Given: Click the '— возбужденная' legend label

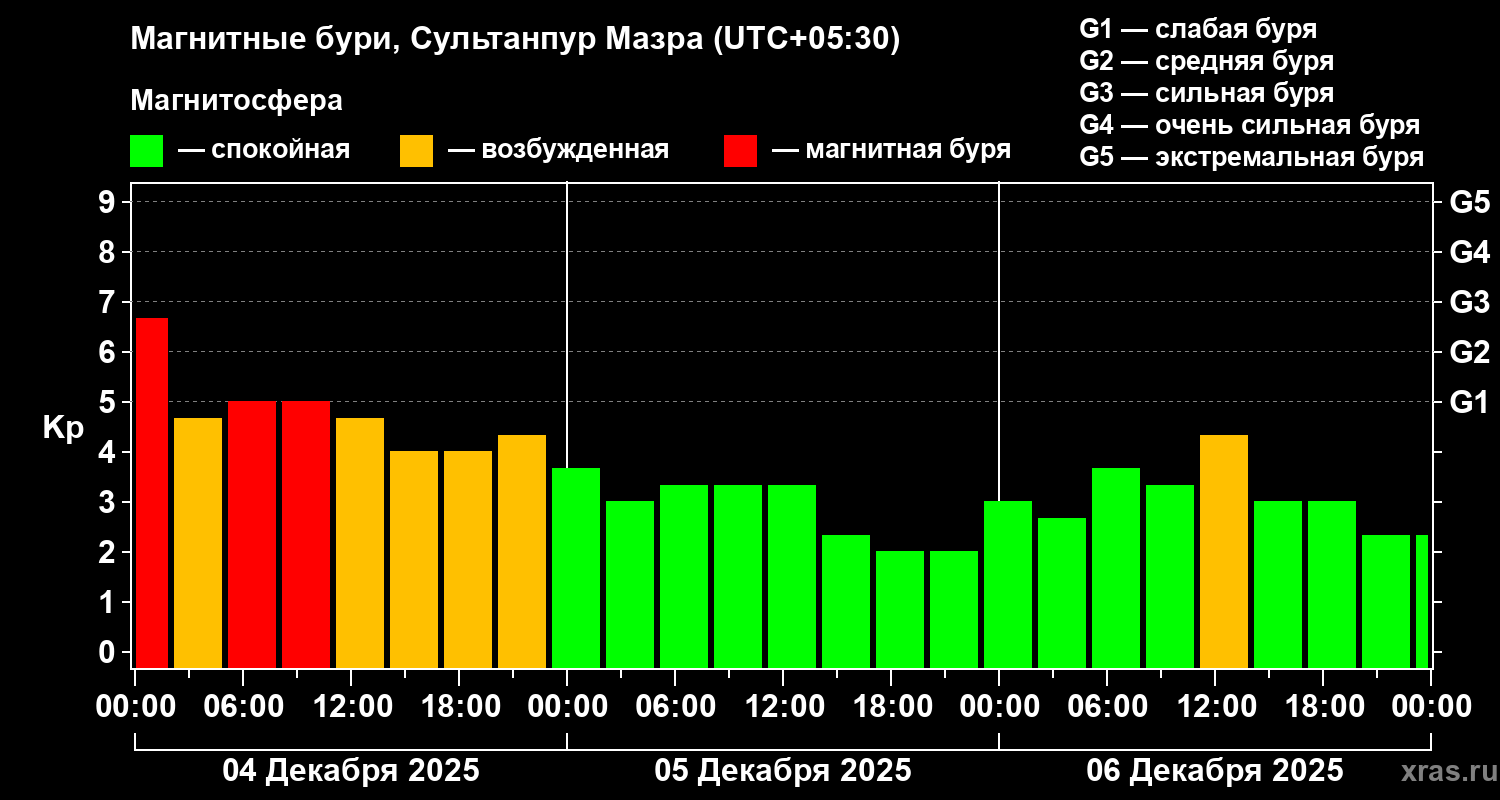Looking at the screenshot, I should (558, 151).
